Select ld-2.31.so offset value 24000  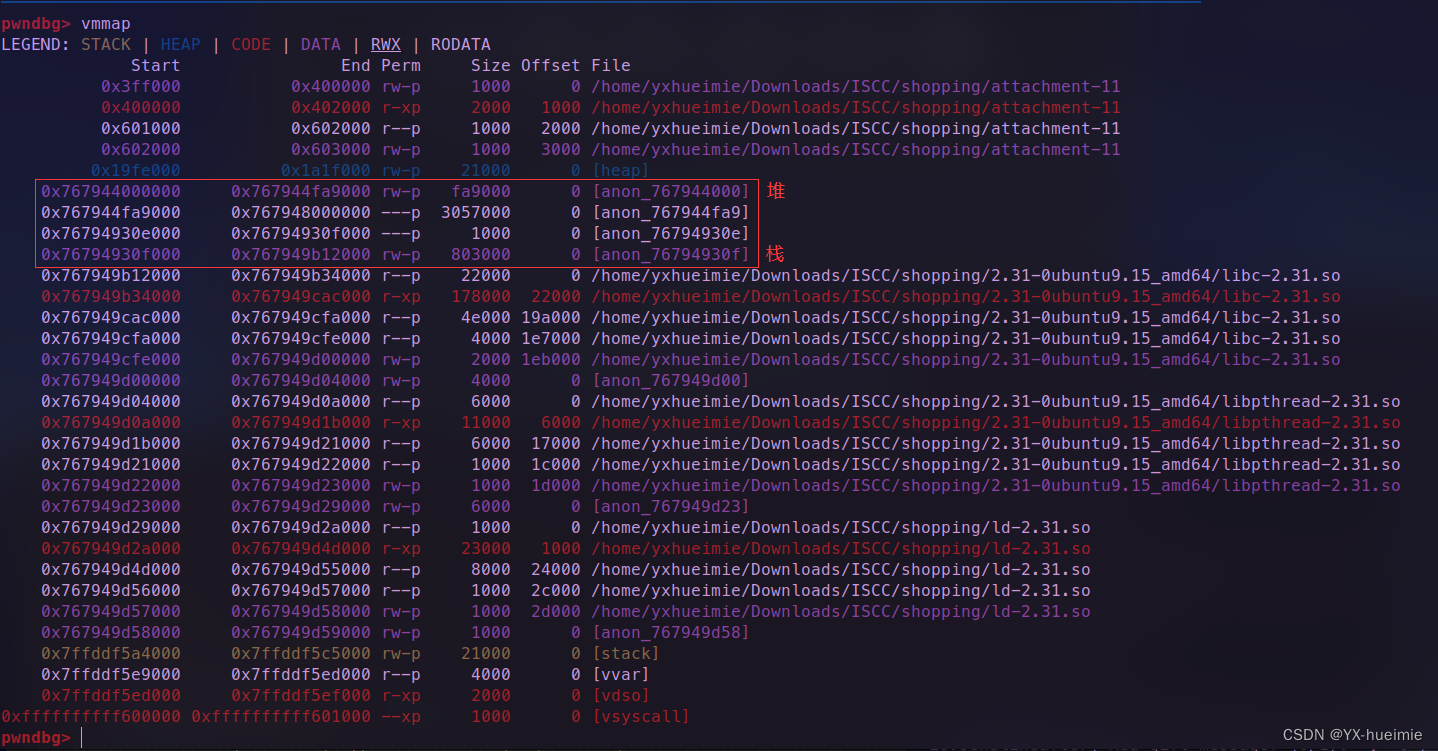pos(556,569)
